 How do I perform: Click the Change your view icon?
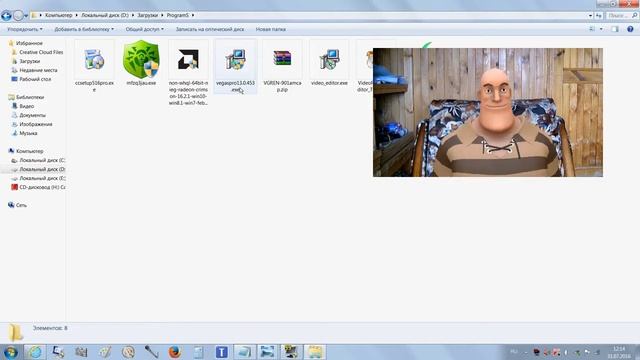click(x=592, y=29)
